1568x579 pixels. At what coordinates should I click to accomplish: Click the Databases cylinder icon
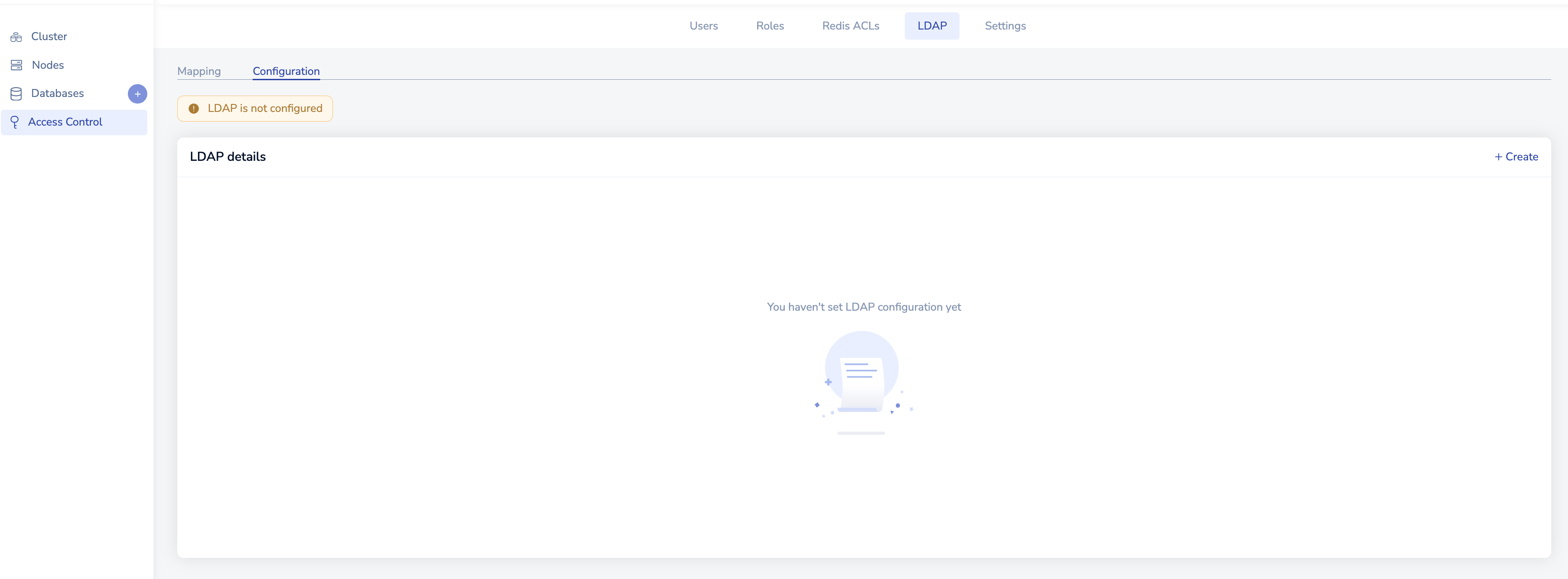(16, 94)
